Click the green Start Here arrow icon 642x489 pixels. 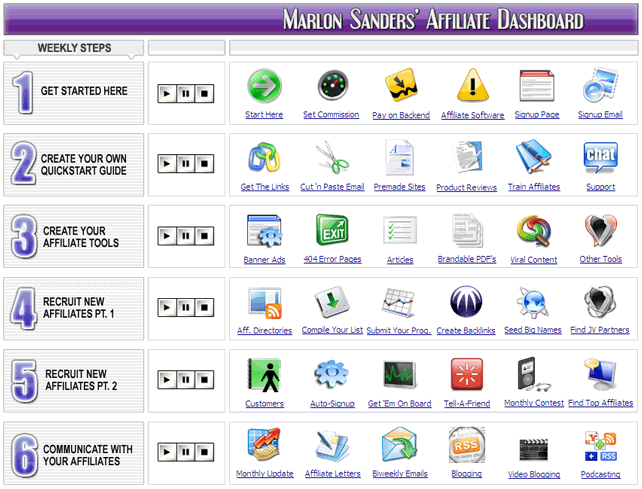click(x=264, y=87)
